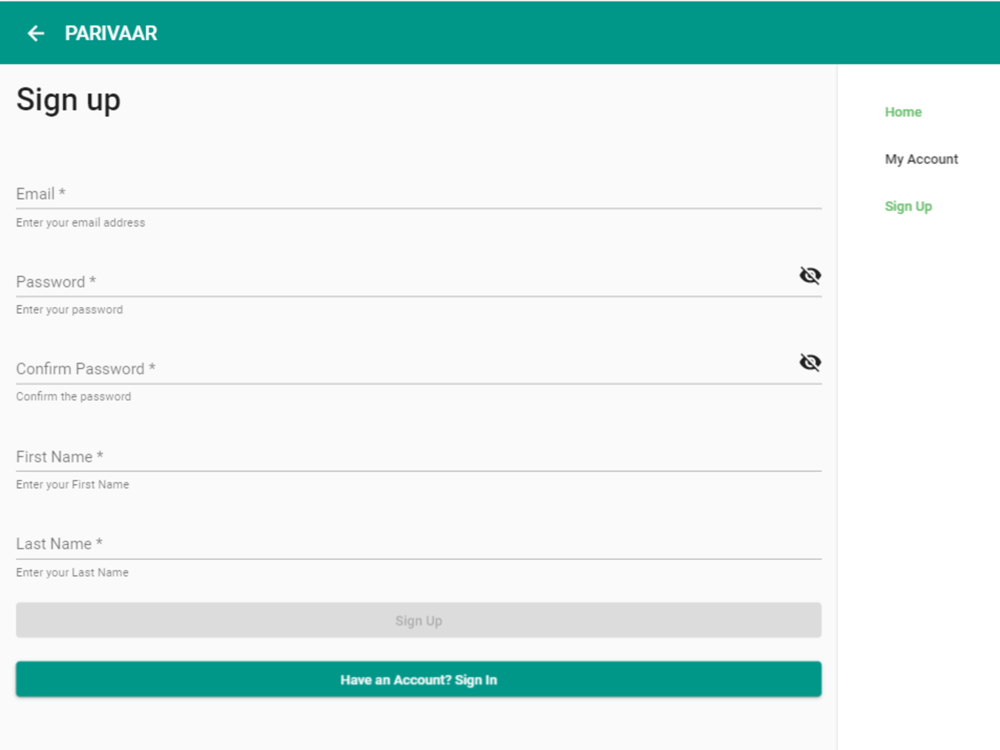The image size is (1000, 750).
Task: Click the 'Enter your Last Name' hint
Action: [72, 573]
